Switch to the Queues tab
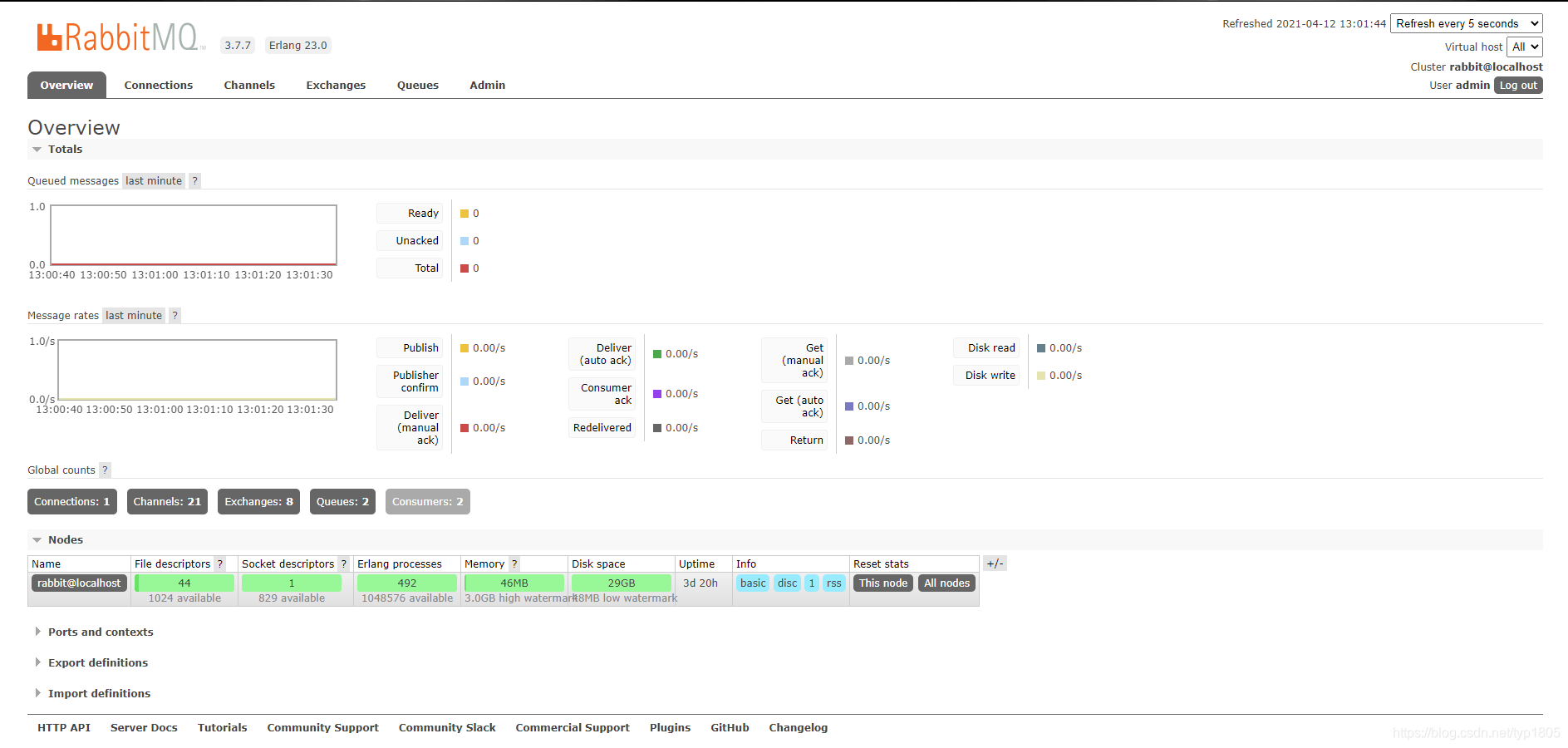 pos(418,85)
